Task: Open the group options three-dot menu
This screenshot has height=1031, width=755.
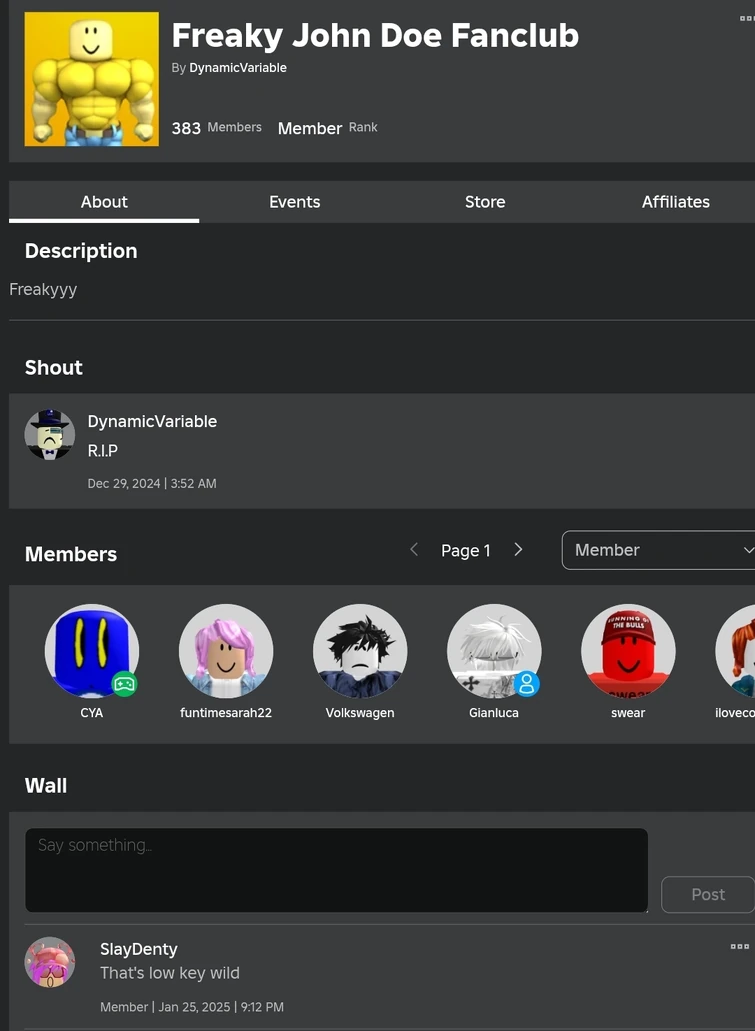Action: 747,18
